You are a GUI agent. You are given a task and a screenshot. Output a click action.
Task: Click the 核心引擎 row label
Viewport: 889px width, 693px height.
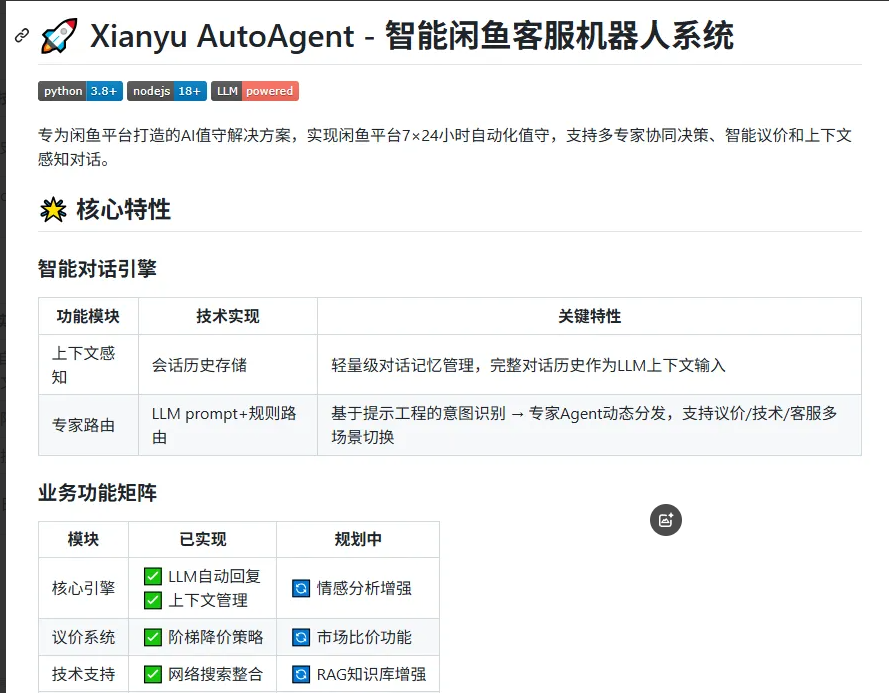coord(83,588)
